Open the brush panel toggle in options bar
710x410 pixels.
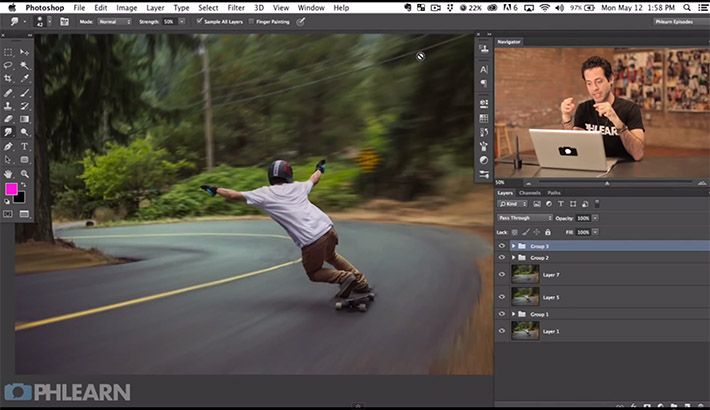coord(64,22)
